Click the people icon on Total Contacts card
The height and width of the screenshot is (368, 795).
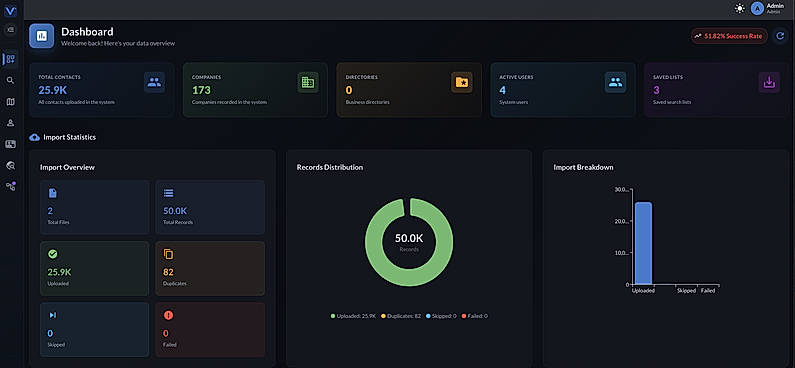154,82
